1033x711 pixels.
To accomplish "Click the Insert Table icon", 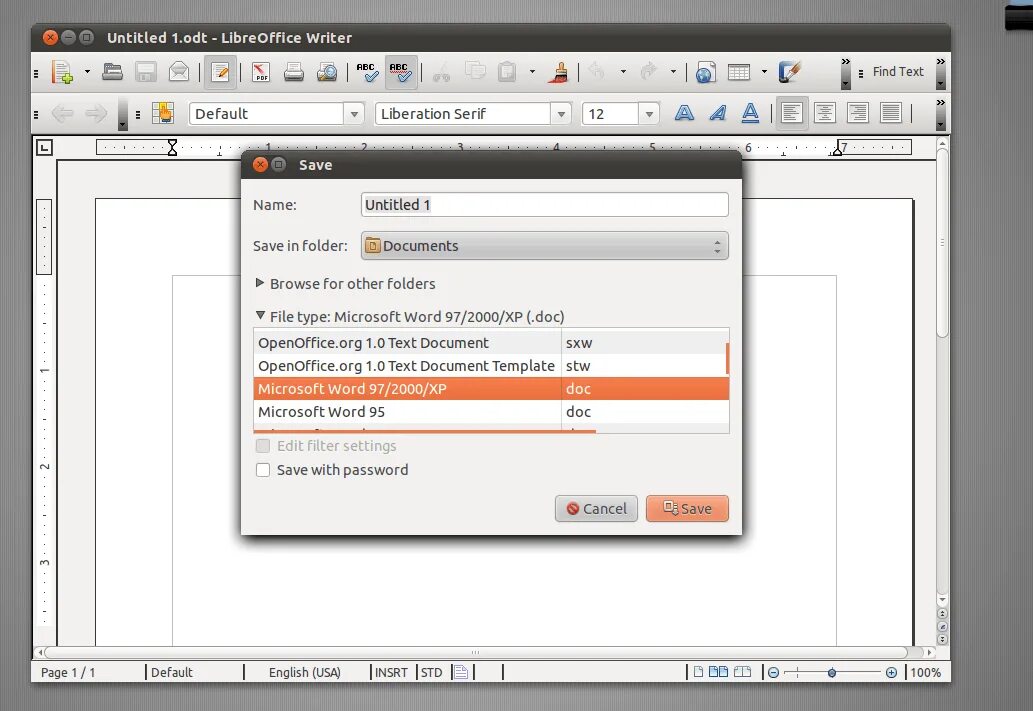I will point(739,72).
